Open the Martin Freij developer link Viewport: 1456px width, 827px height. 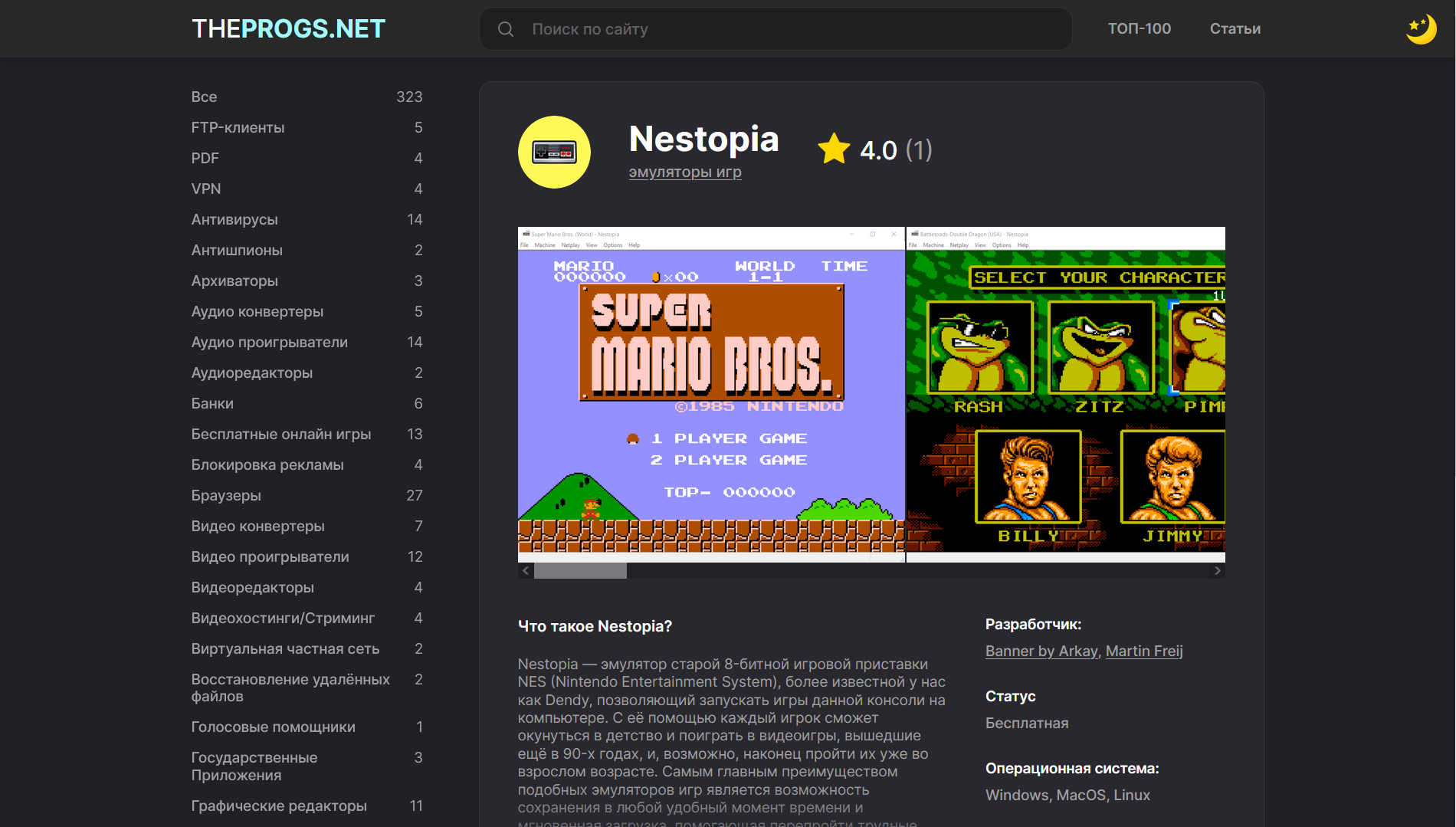click(x=1144, y=651)
